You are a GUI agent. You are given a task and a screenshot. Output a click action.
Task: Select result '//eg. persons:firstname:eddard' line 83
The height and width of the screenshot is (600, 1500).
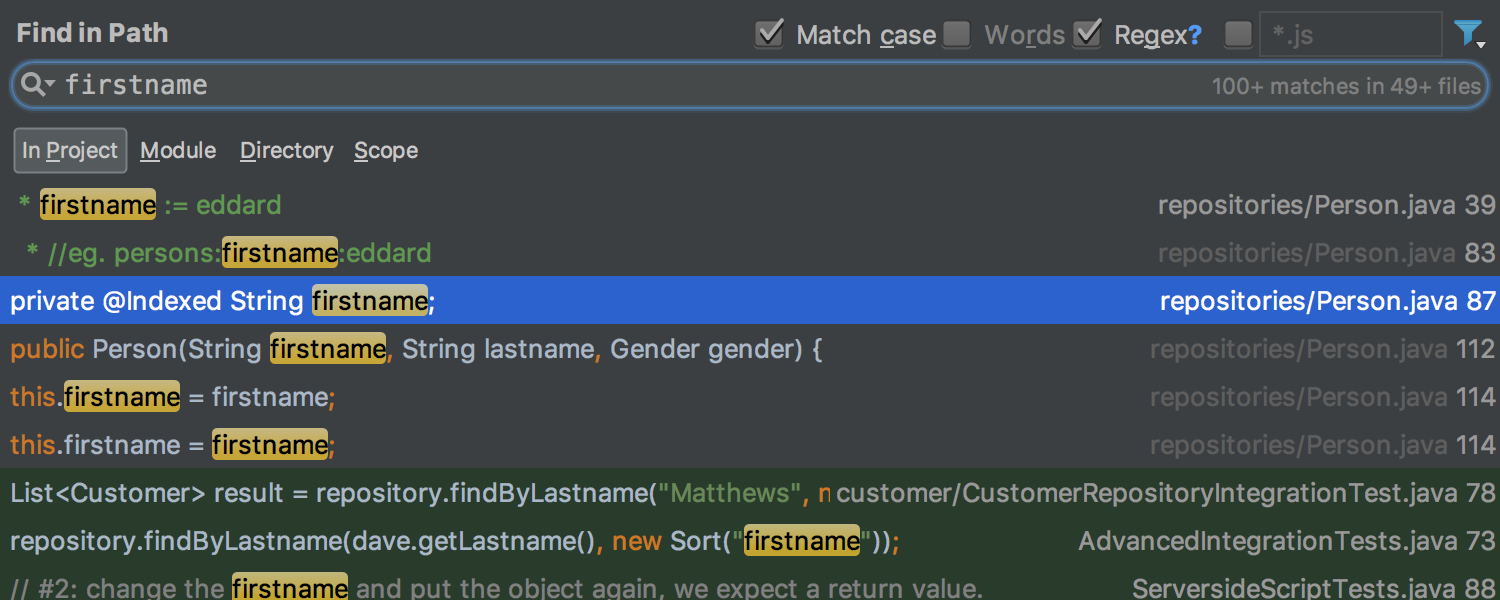[x=750, y=253]
